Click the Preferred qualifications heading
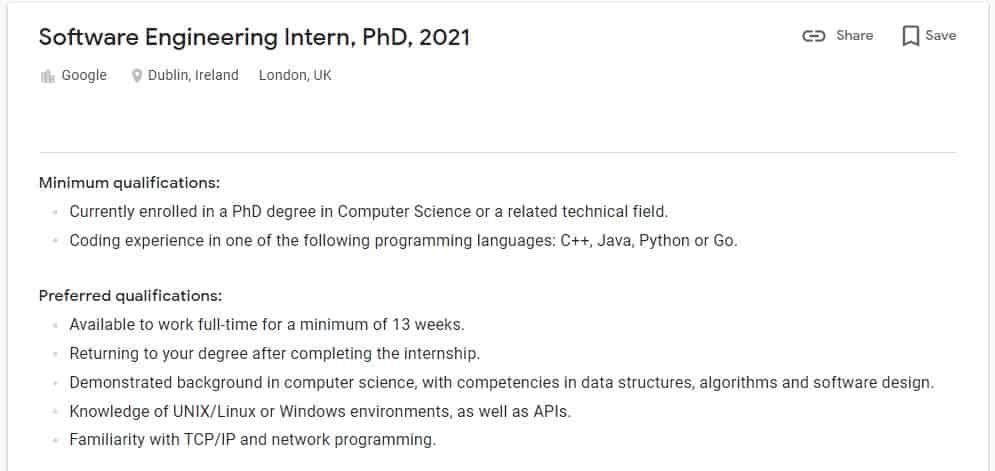 pyautogui.click(x=131, y=296)
